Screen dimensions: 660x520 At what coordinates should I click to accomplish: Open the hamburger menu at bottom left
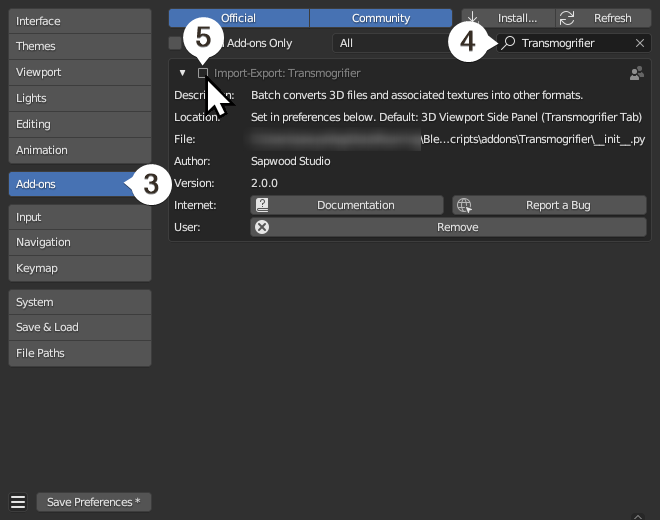[18, 502]
